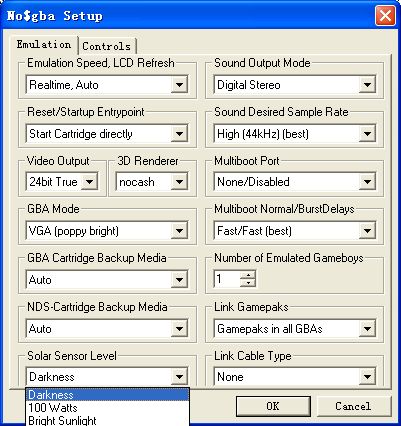Open Emulation Speed, LCD Refresh dropdown
Screen dimensions: 401x426
click(179, 85)
